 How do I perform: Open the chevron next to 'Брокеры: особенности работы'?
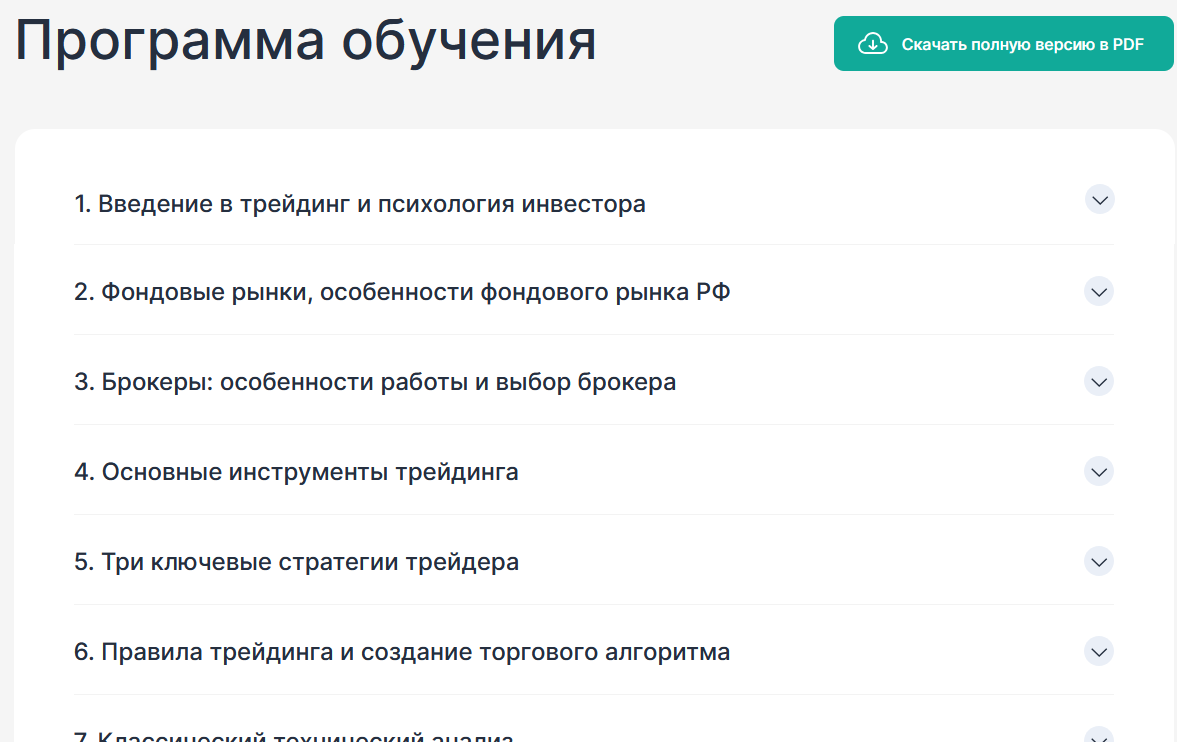(1098, 381)
